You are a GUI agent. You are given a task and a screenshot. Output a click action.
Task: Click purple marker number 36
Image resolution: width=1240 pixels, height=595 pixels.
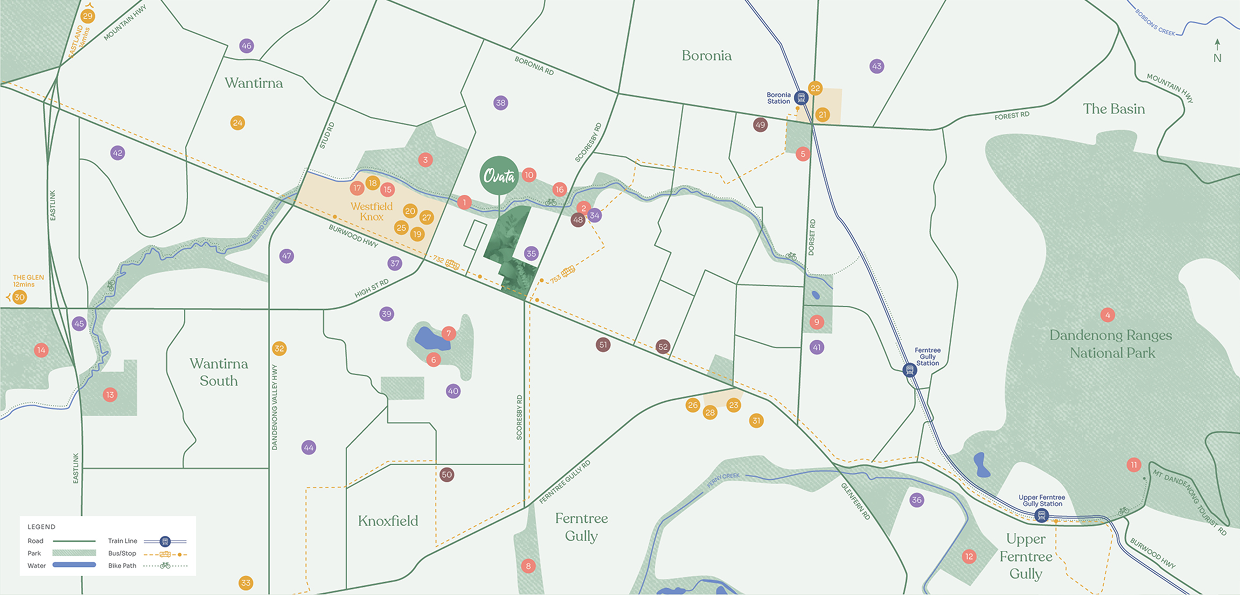[916, 500]
